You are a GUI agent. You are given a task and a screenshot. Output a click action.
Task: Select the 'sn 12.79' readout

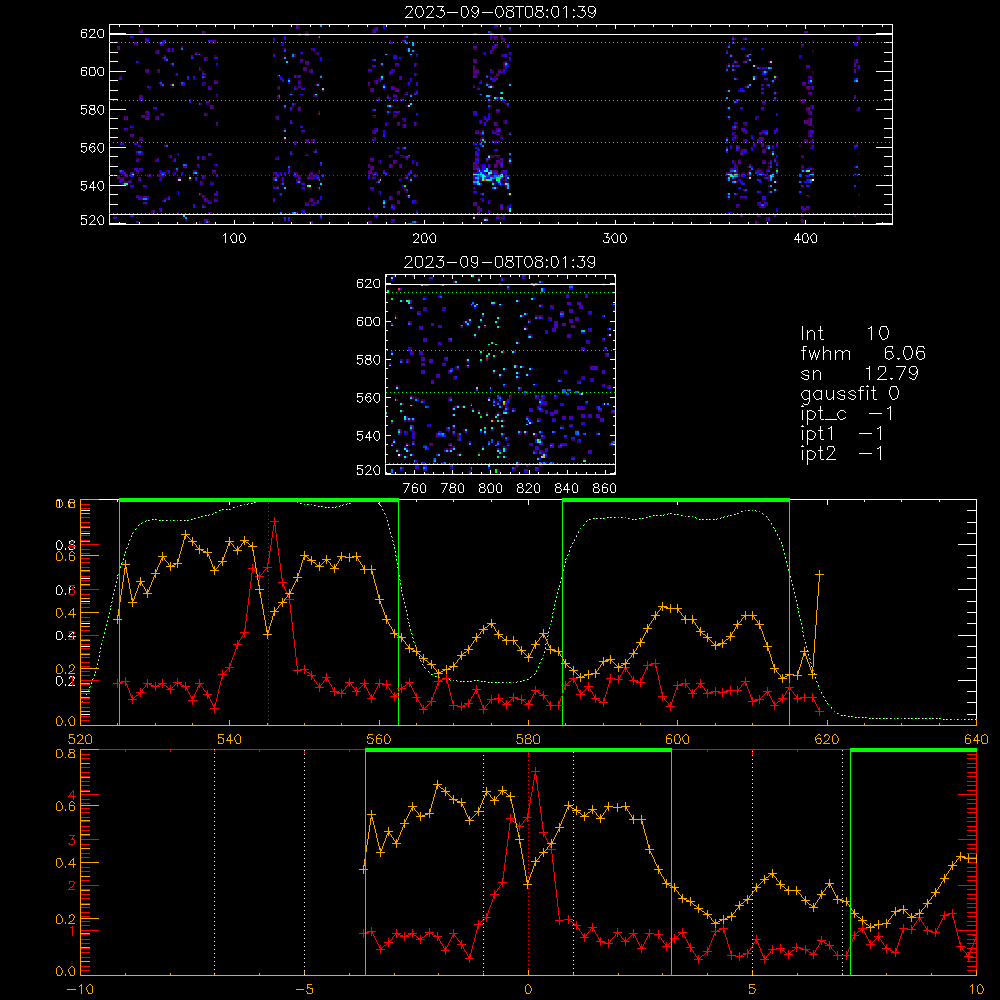pyautogui.click(x=859, y=373)
